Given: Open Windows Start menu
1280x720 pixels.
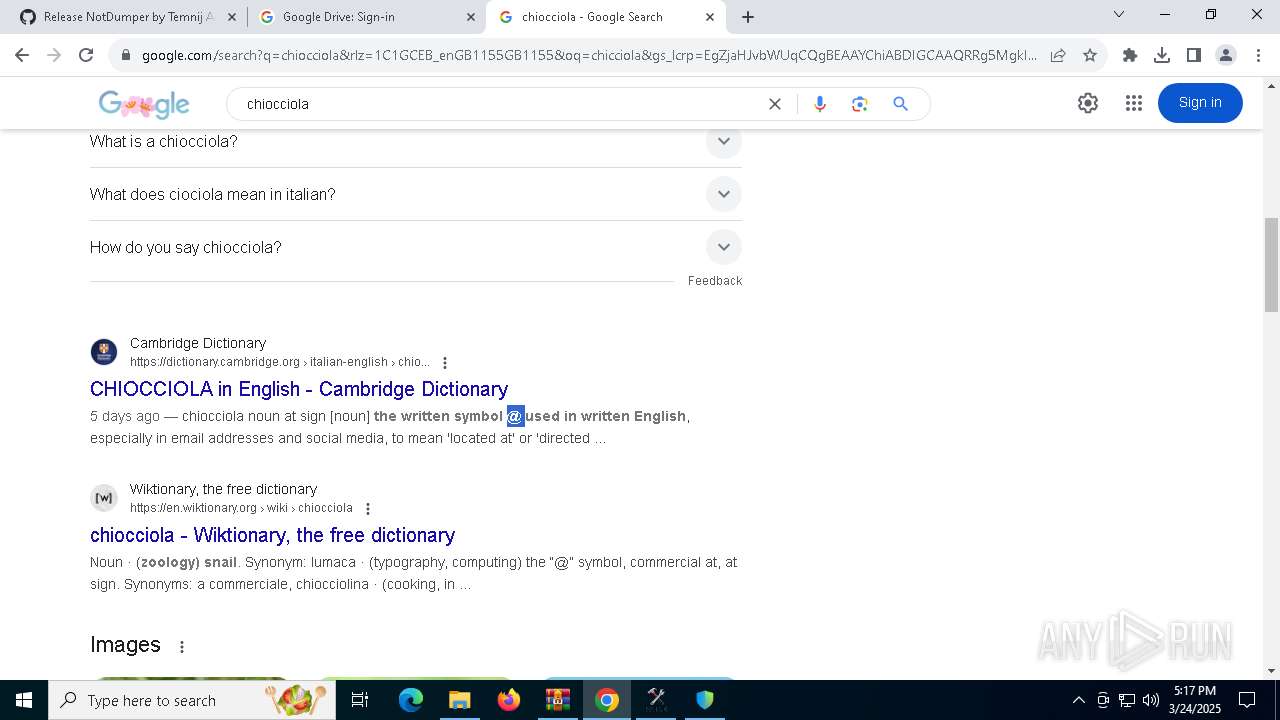Looking at the screenshot, I should pyautogui.click(x=24, y=700).
